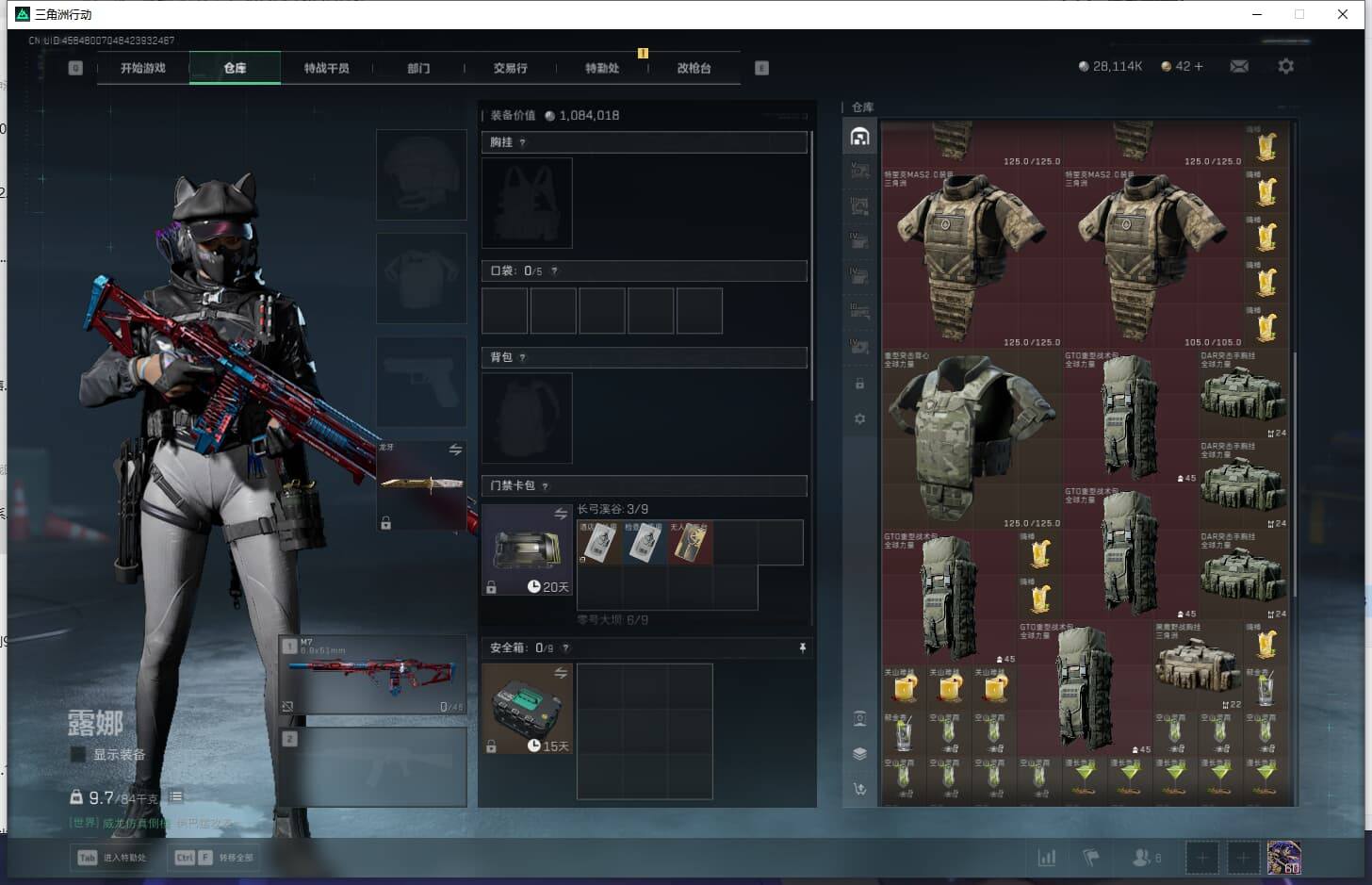Open the 特战干员 tab
This screenshot has width=1372, height=885.
pos(326,68)
